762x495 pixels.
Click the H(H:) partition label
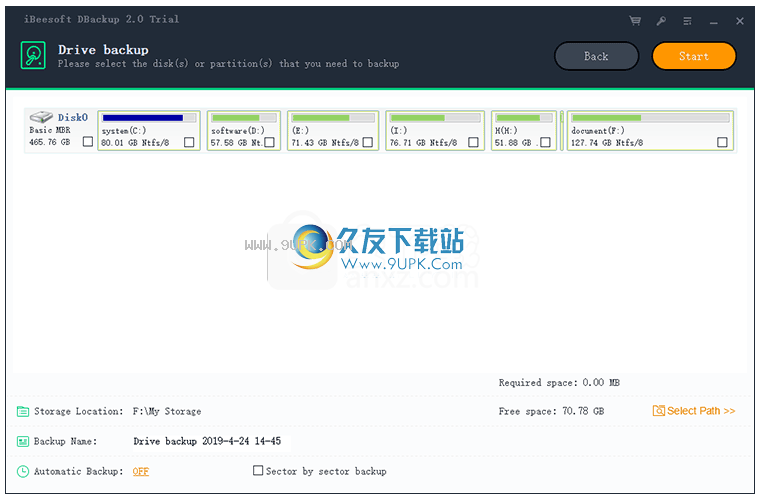(506, 130)
